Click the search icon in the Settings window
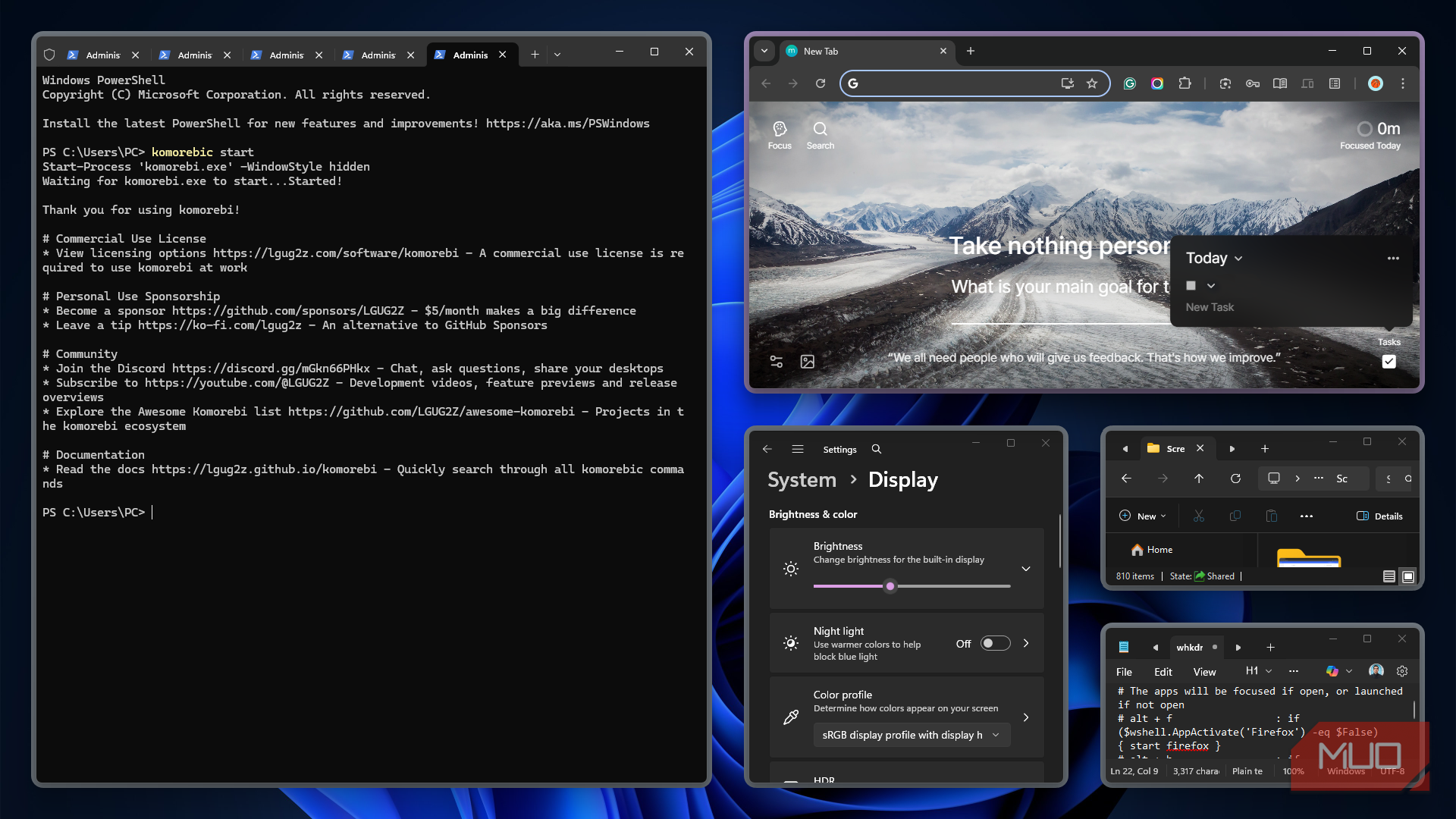This screenshot has width=1456, height=819. coord(877,449)
